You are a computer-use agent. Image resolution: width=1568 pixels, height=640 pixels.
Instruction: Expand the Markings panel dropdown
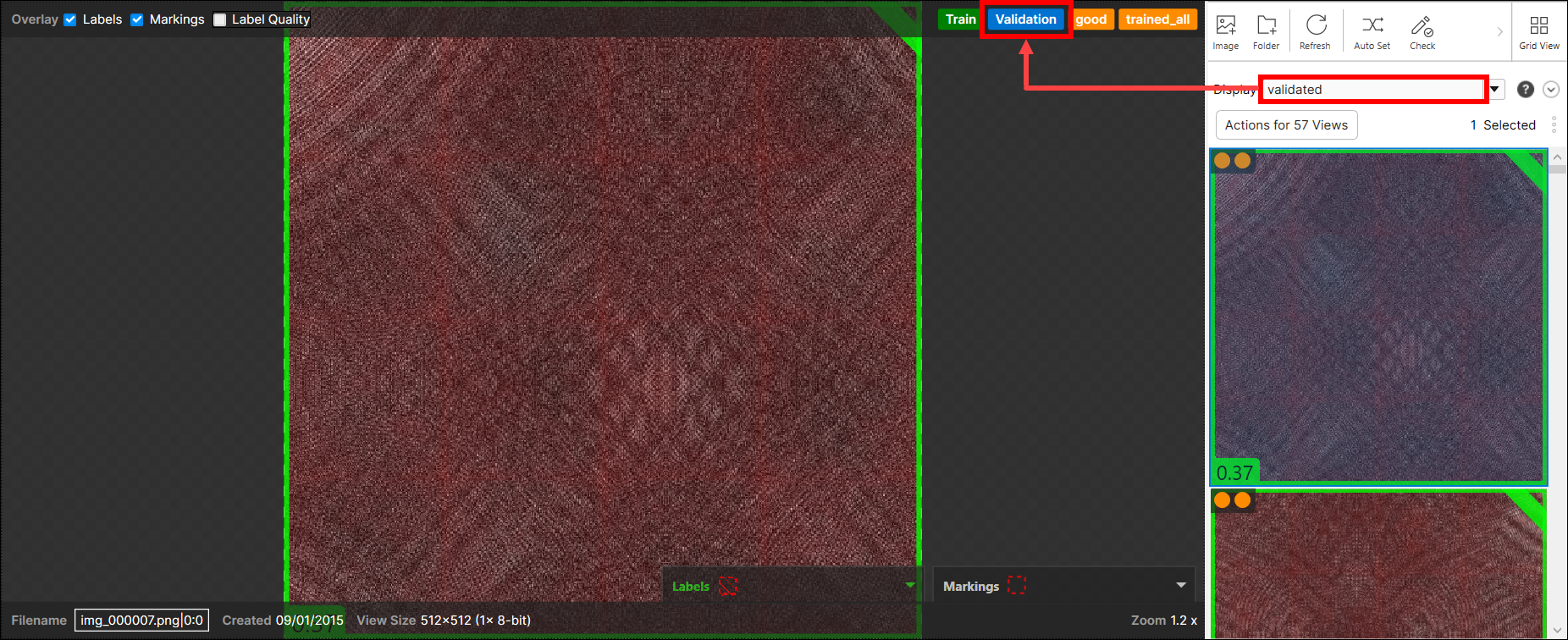1181,585
